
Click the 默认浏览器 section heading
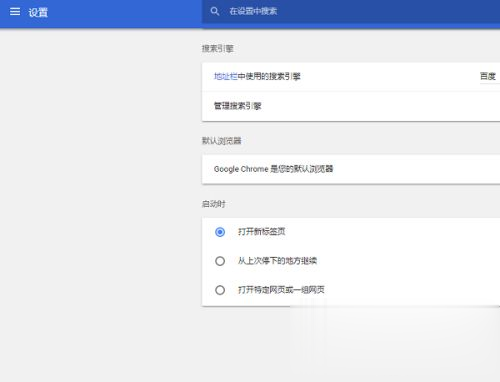point(221,141)
